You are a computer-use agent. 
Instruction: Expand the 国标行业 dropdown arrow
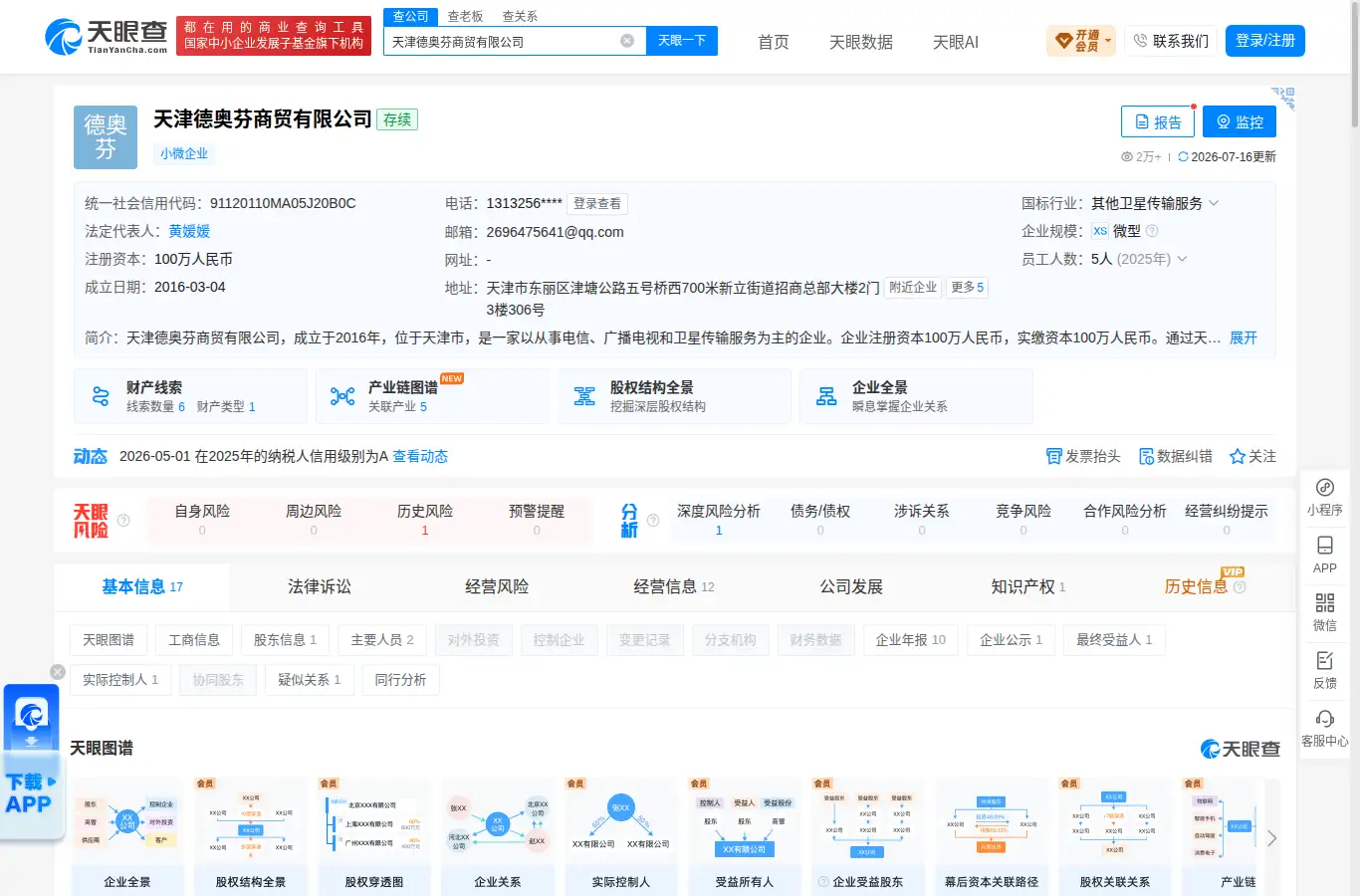[1214, 203]
